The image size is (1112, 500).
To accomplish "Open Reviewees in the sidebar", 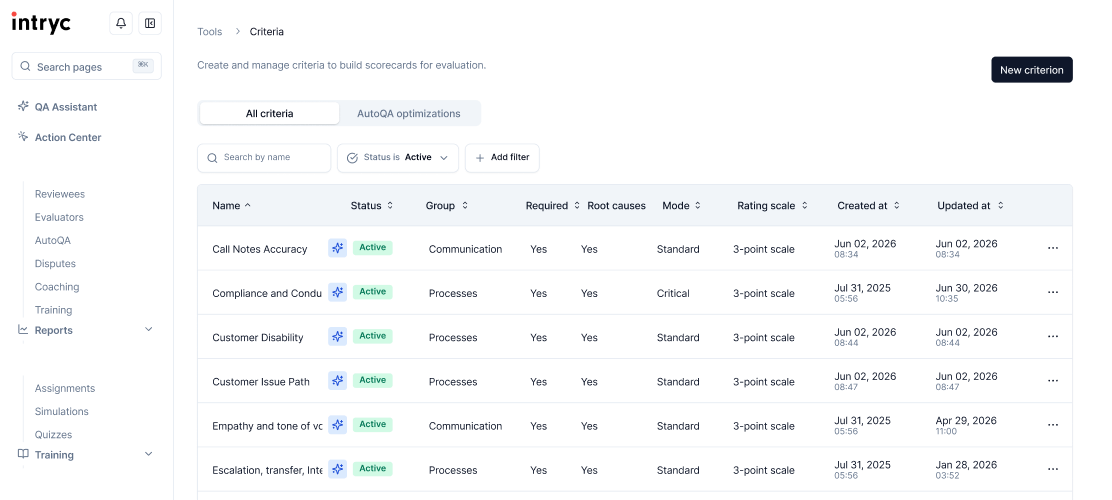I will tap(60, 194).
